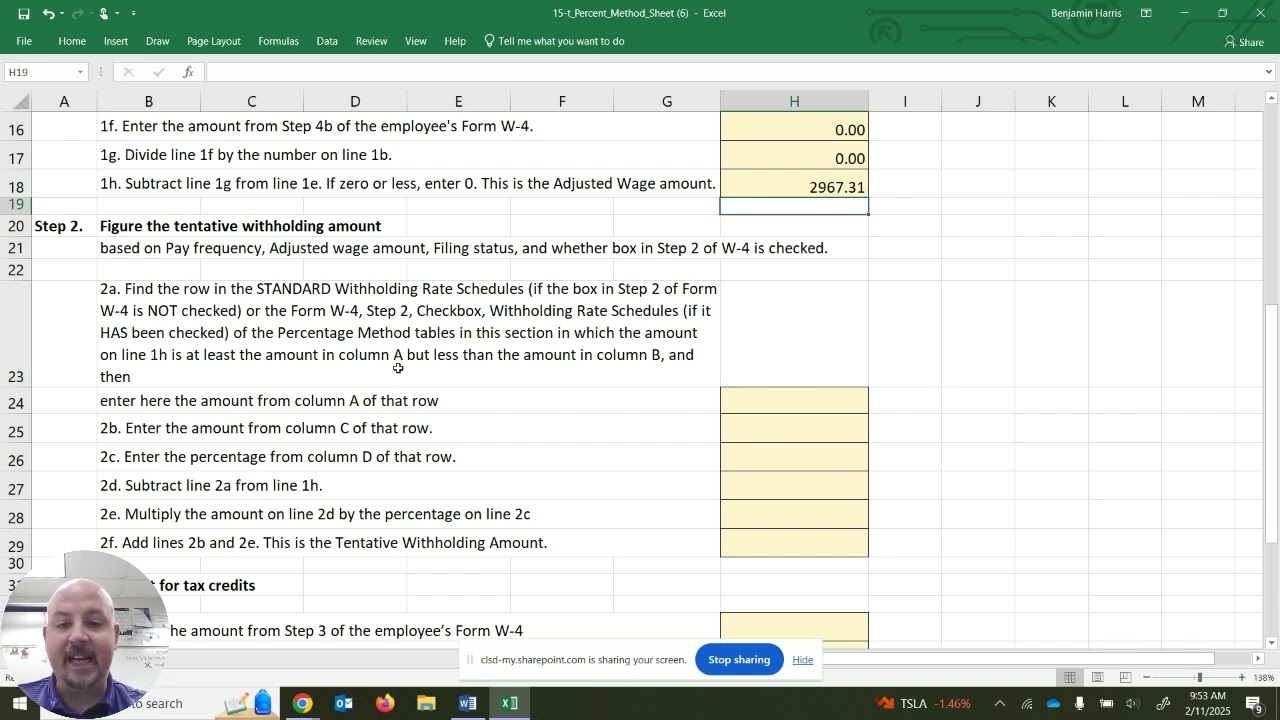The width and height of the screenshot is (1280, 720).
Task: Click the zoom slider handle
Action: pos(1199,678)
